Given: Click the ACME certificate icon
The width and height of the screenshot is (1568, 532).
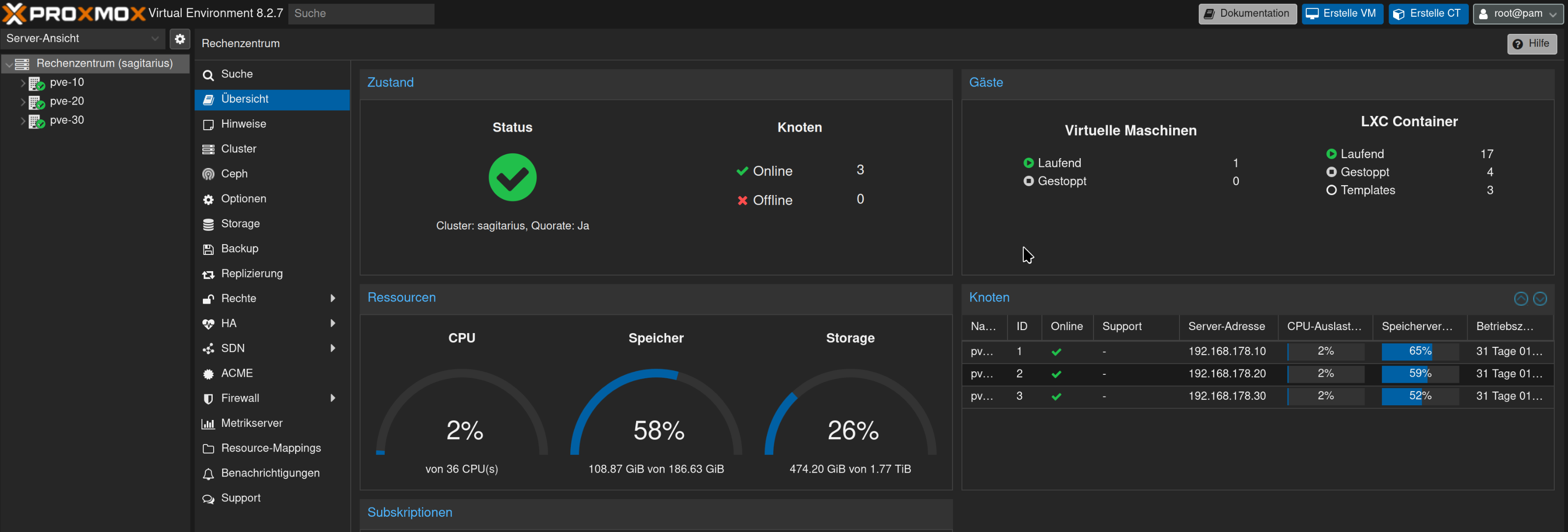Looking at the screenshot, I should pos(208,374).
